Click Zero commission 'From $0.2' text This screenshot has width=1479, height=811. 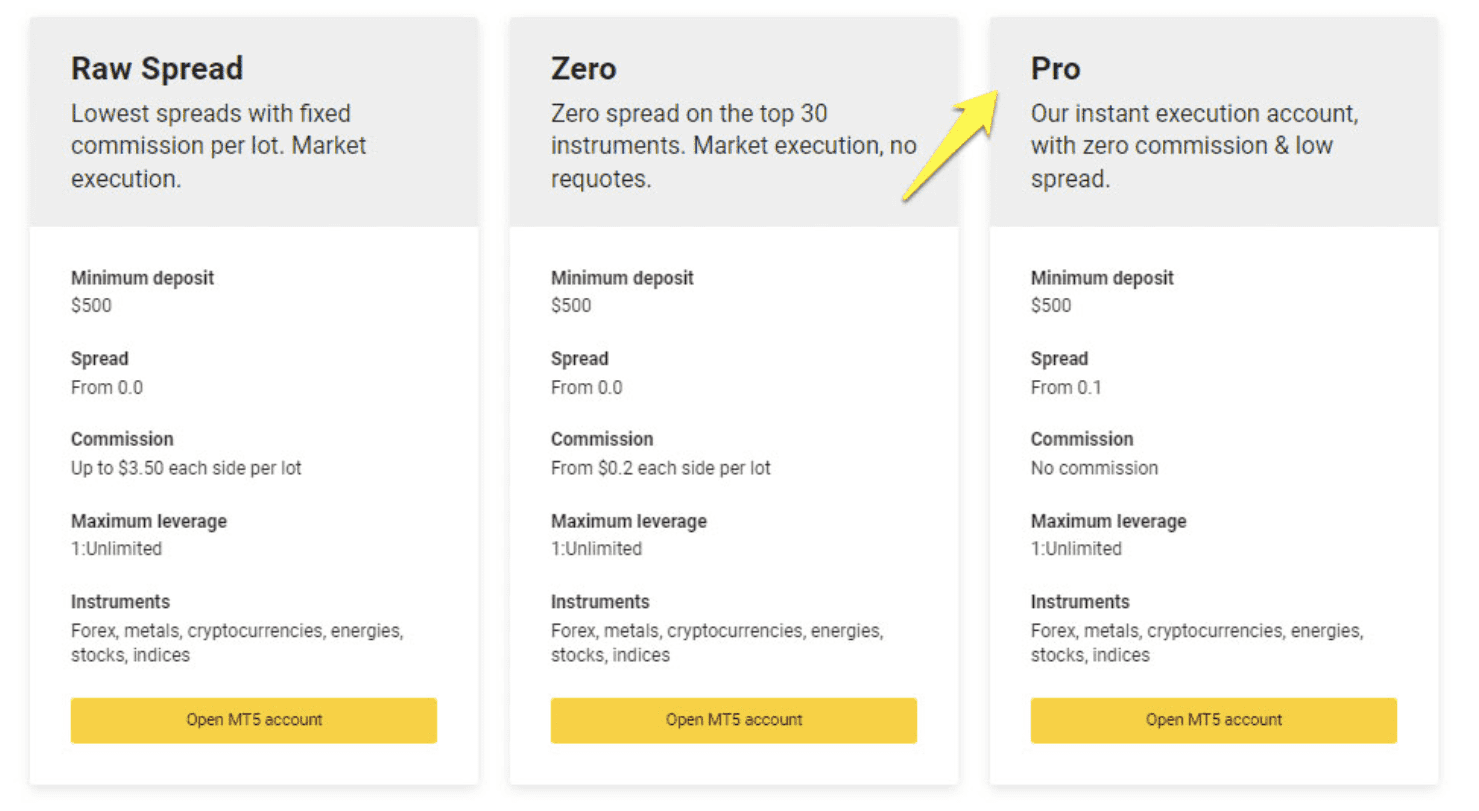coord(660,468)
